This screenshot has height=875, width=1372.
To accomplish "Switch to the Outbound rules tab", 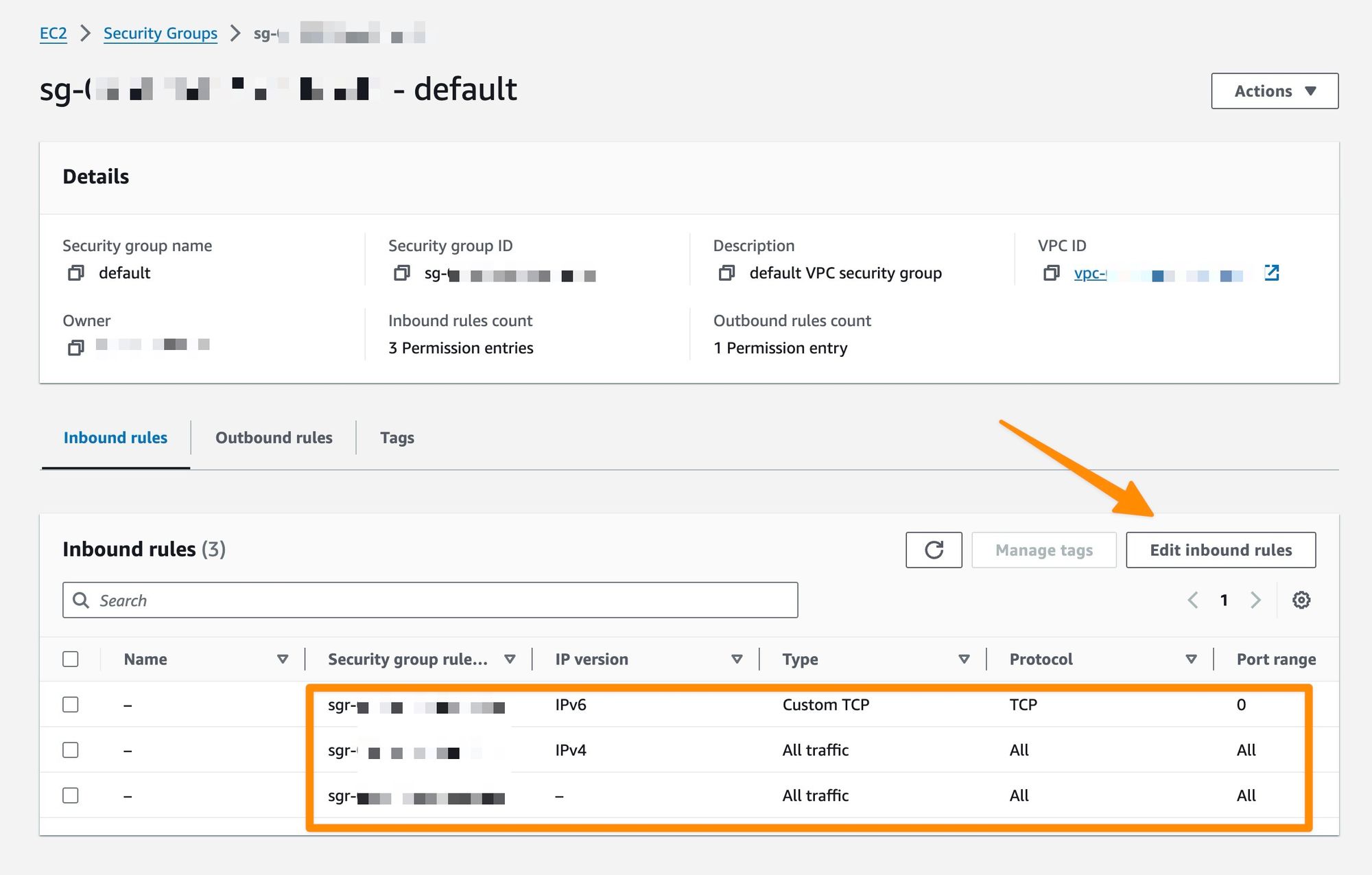I will (274, 437).
